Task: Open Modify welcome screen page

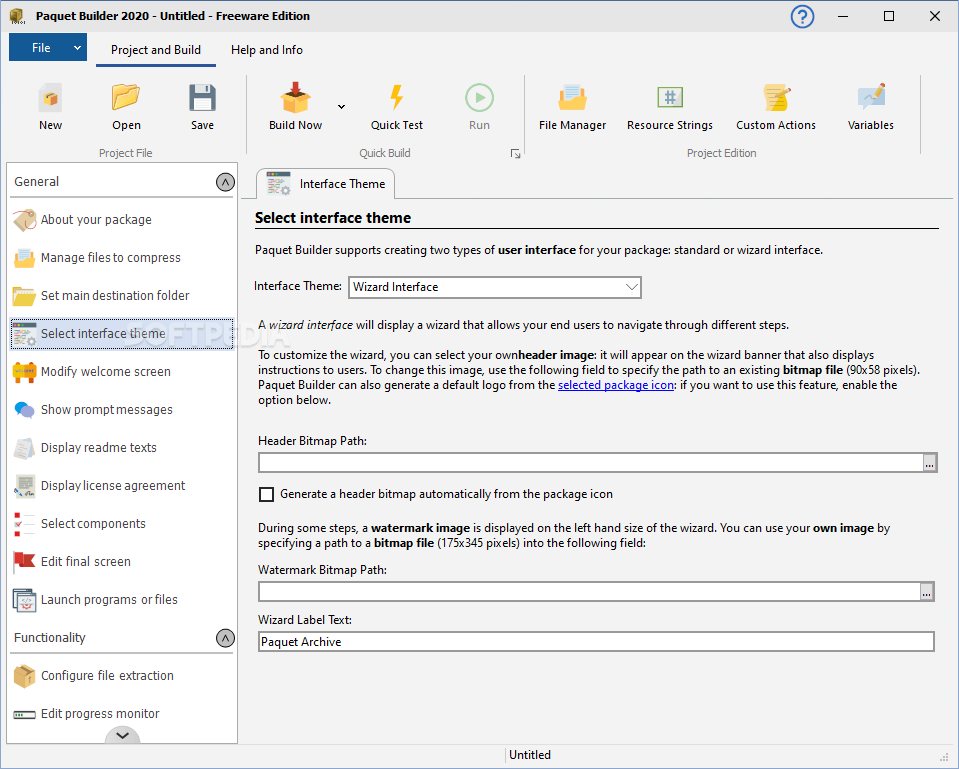Action: pyautogui.click(x=122, y=371)
